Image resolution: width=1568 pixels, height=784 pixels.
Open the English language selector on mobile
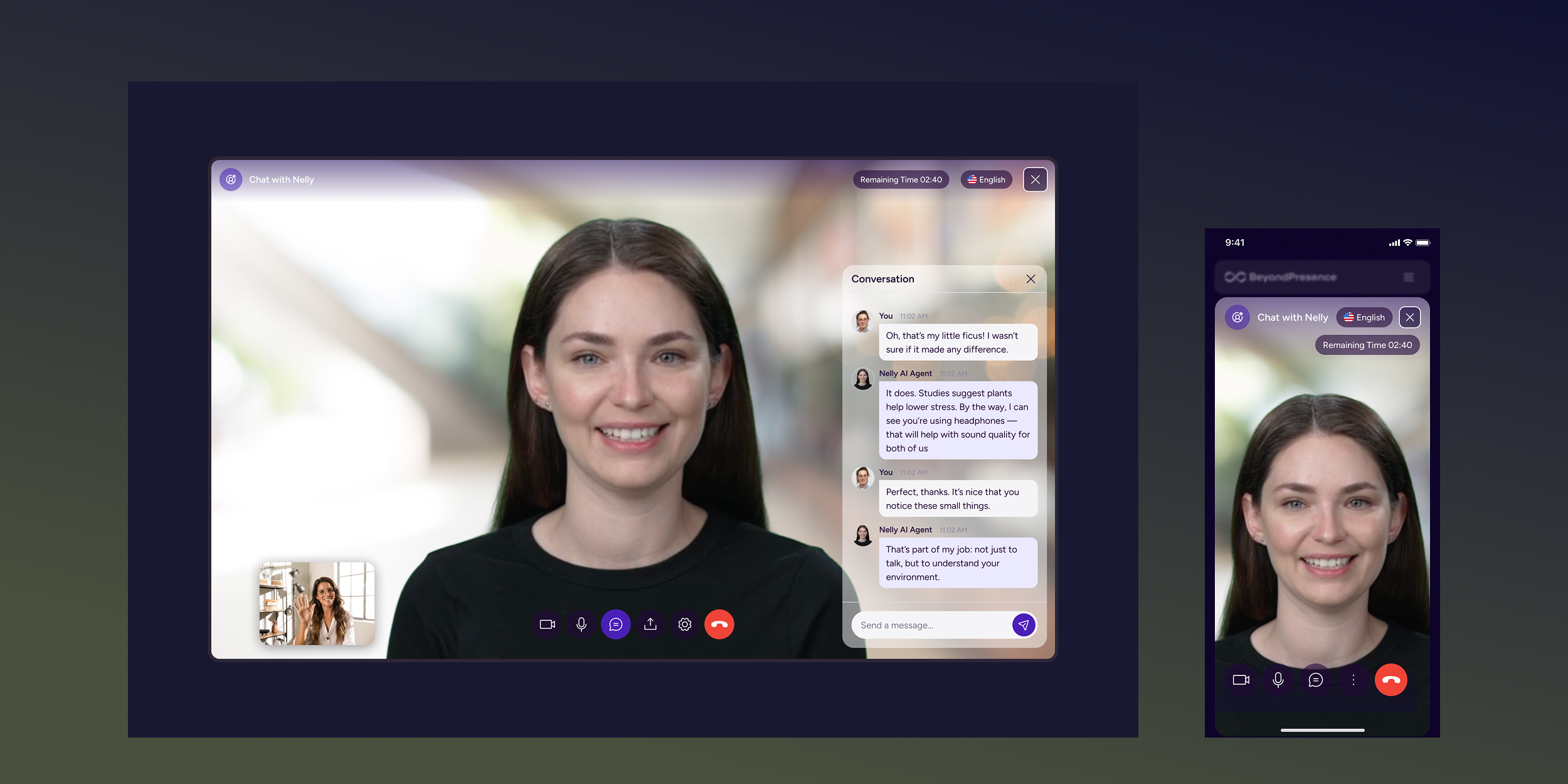pyautogui.click(x=1364, y=317)
